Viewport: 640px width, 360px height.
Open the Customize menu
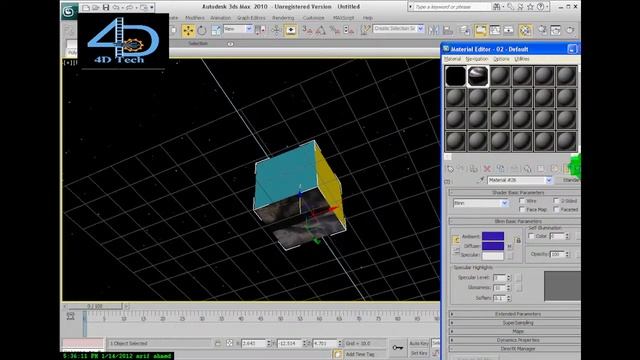tap(313, 18)
